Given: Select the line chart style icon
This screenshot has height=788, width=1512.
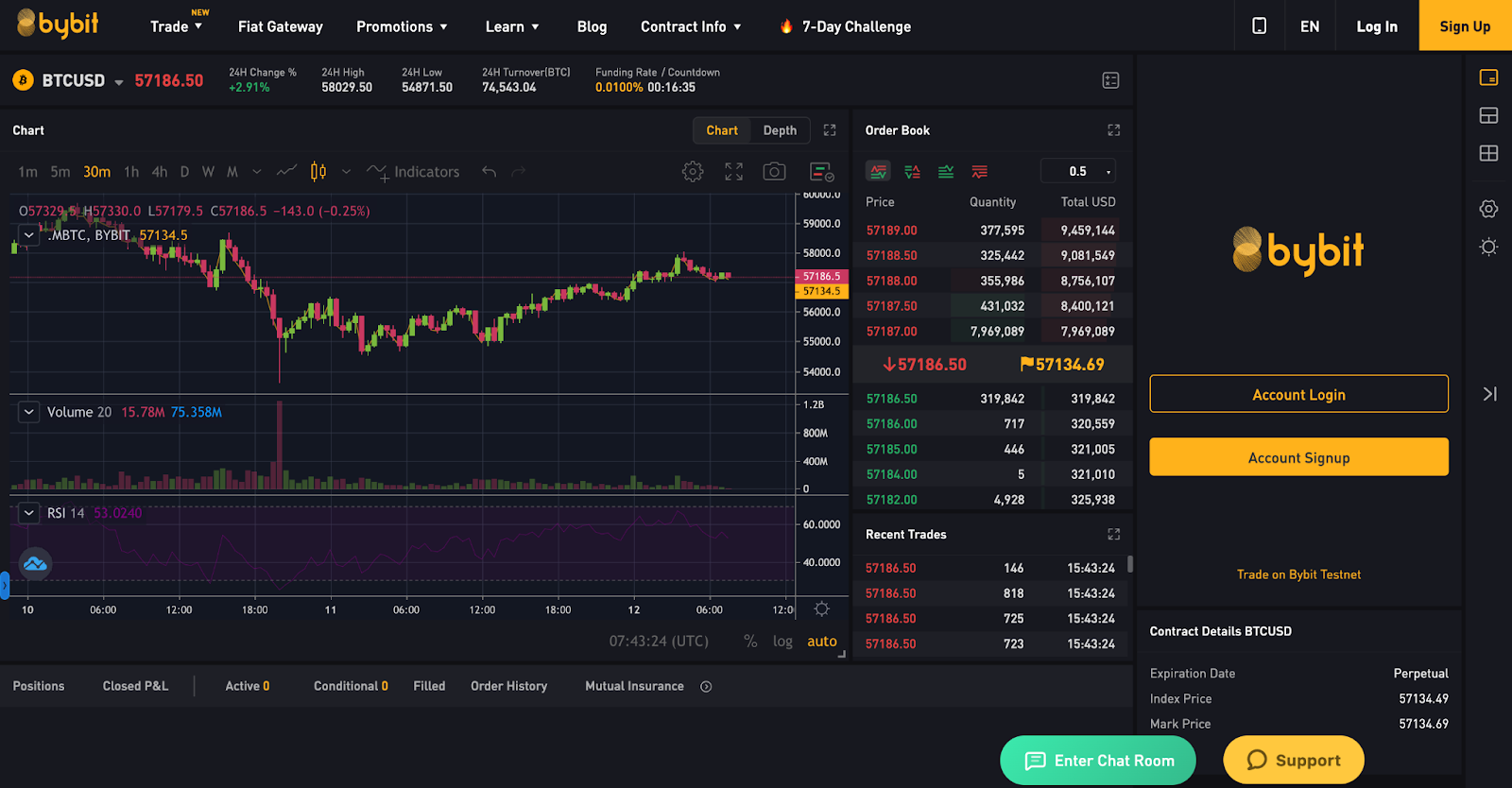Looking at the screenshot, I should tap(286, 171).
